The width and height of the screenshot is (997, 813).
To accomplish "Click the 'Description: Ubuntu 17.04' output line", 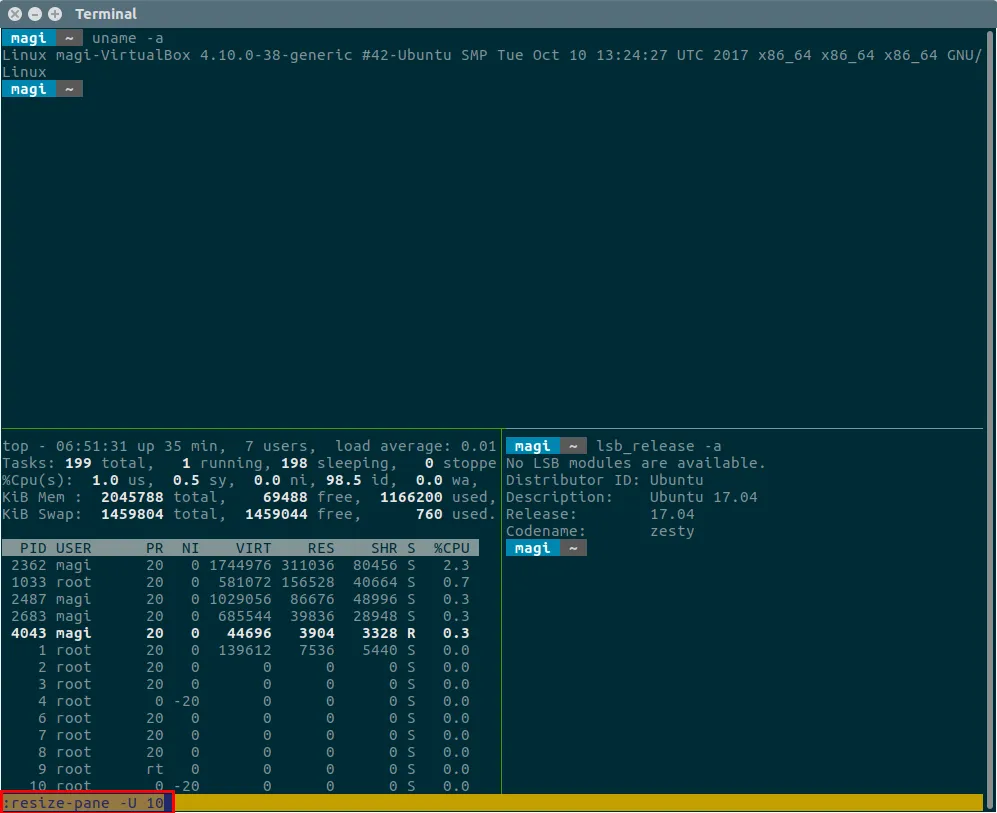I will click(631, 497).
